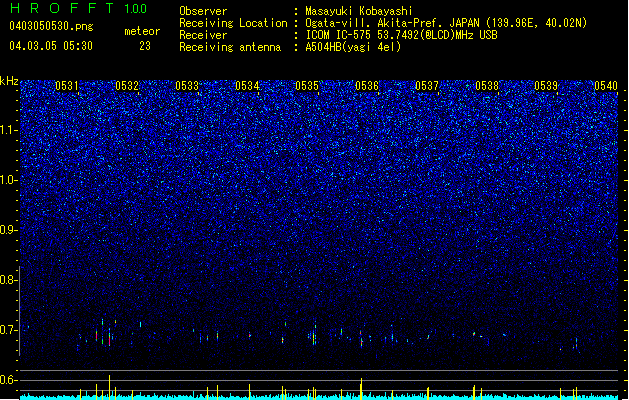This screenshot has width=629, height=400.
Task: Click the 1.1 kHz axis label
Action: pos(8,130)
